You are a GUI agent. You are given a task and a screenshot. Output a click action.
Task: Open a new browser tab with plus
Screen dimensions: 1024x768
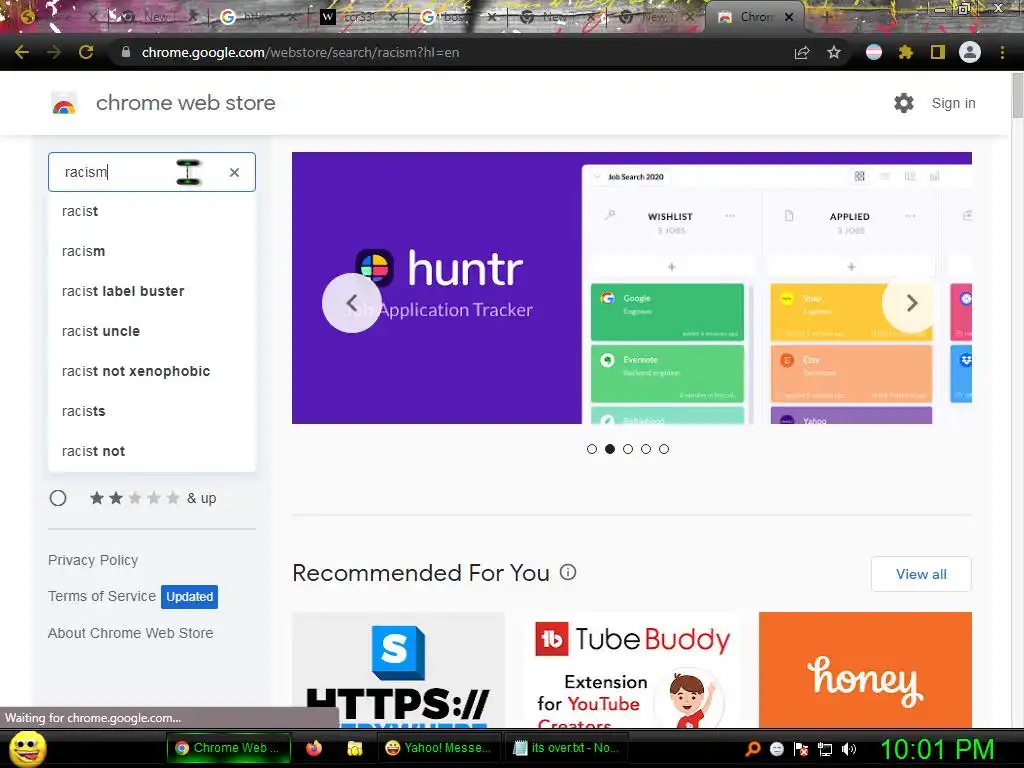coord(826,17)
